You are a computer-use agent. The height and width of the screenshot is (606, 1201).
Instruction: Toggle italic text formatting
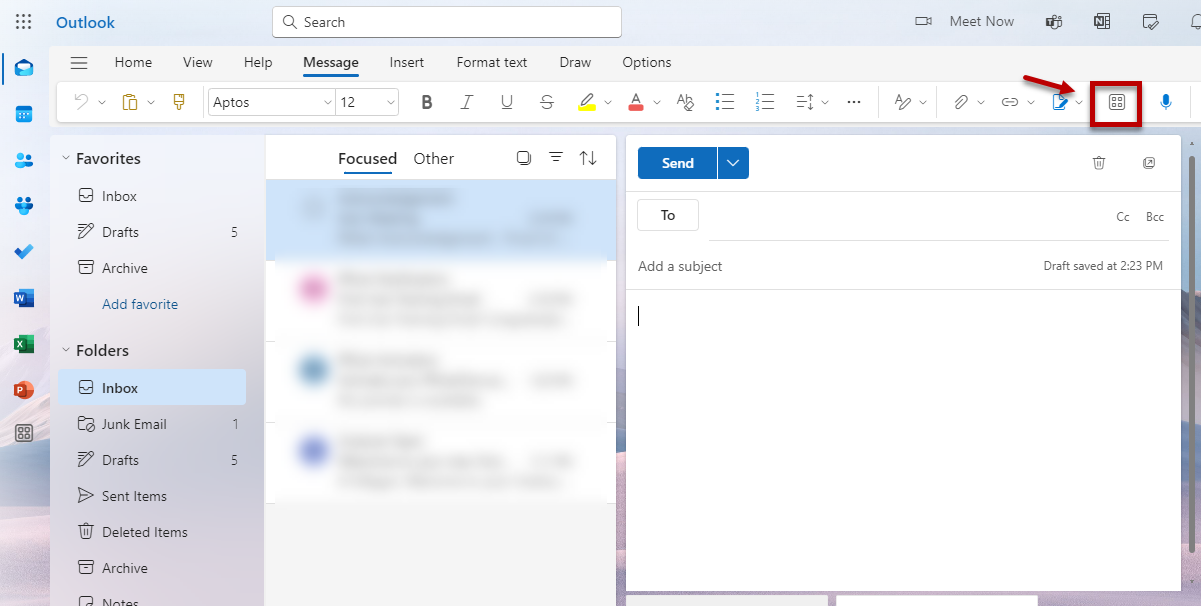(466, 102)
